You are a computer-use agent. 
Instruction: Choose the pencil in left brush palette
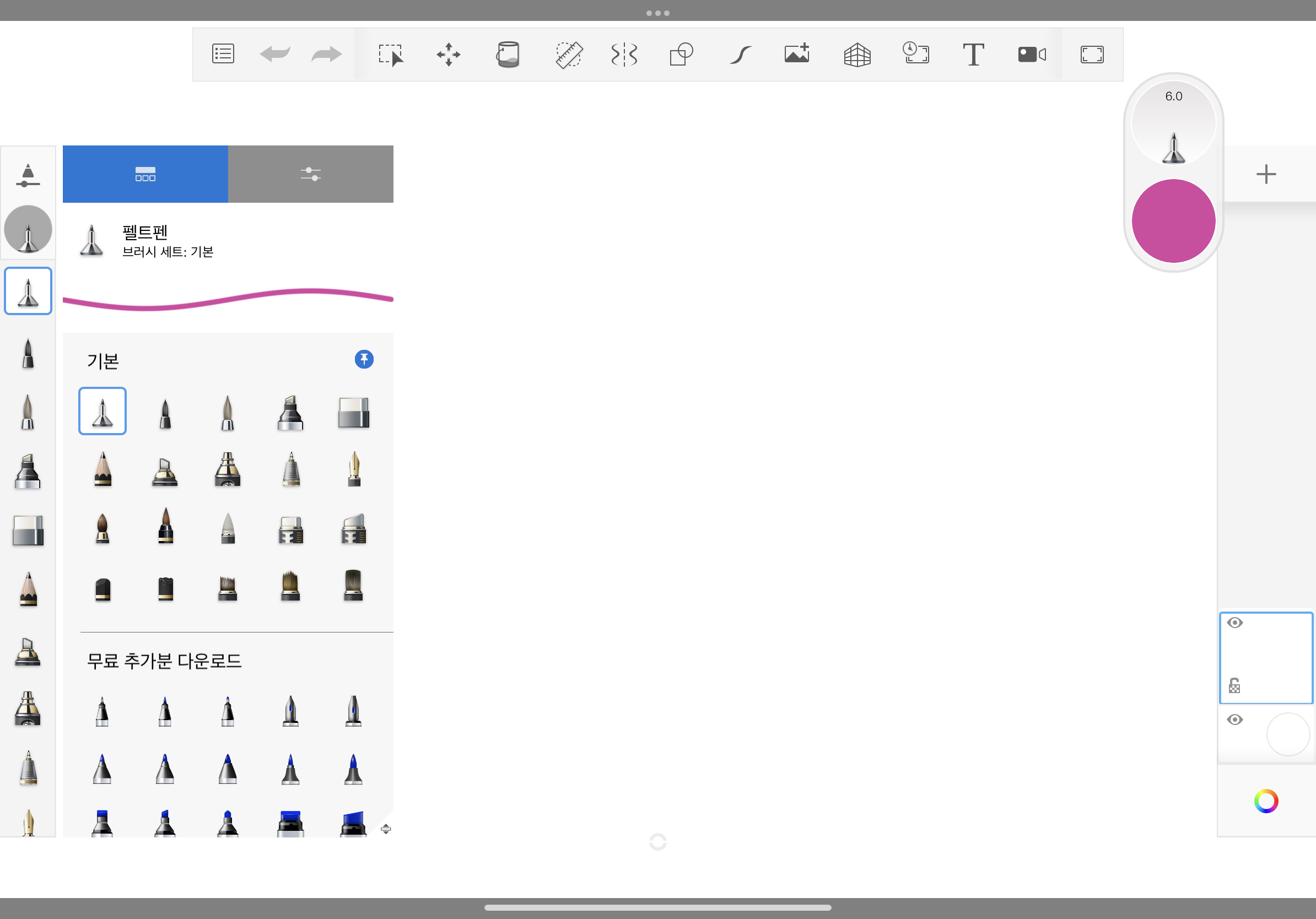tap(28, 589)
